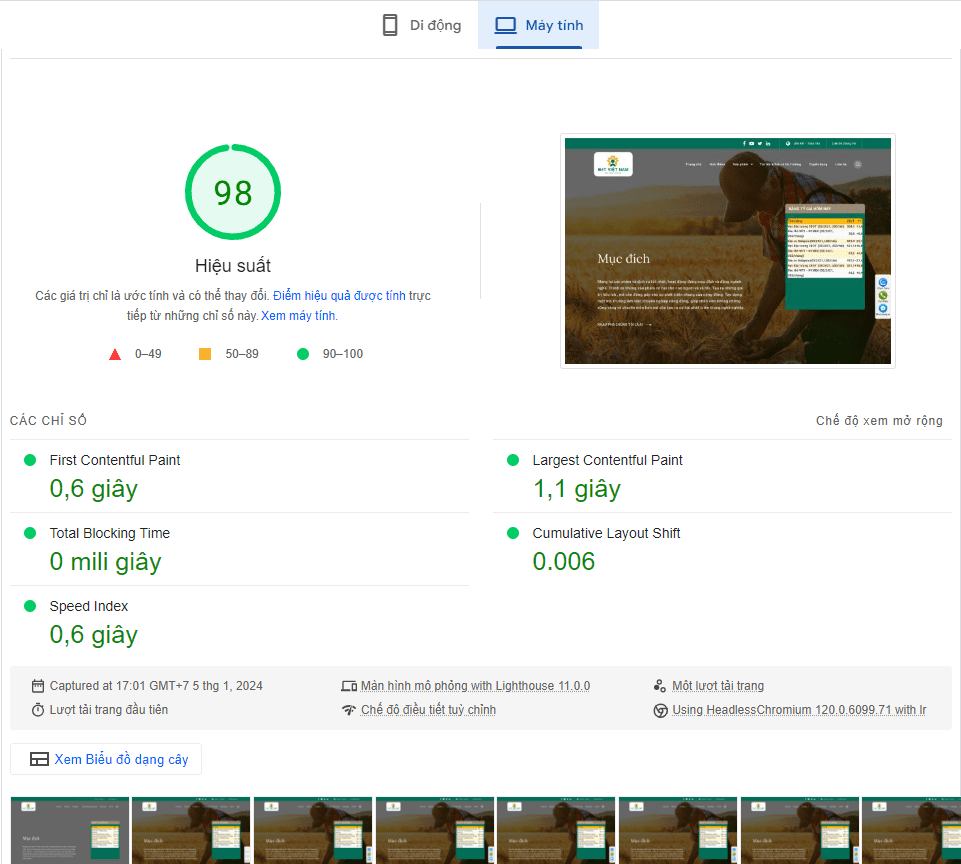The width and height of the screenshot is (961, 864).
Task: Select the Máy tính tab
Action: coord(539,25)
